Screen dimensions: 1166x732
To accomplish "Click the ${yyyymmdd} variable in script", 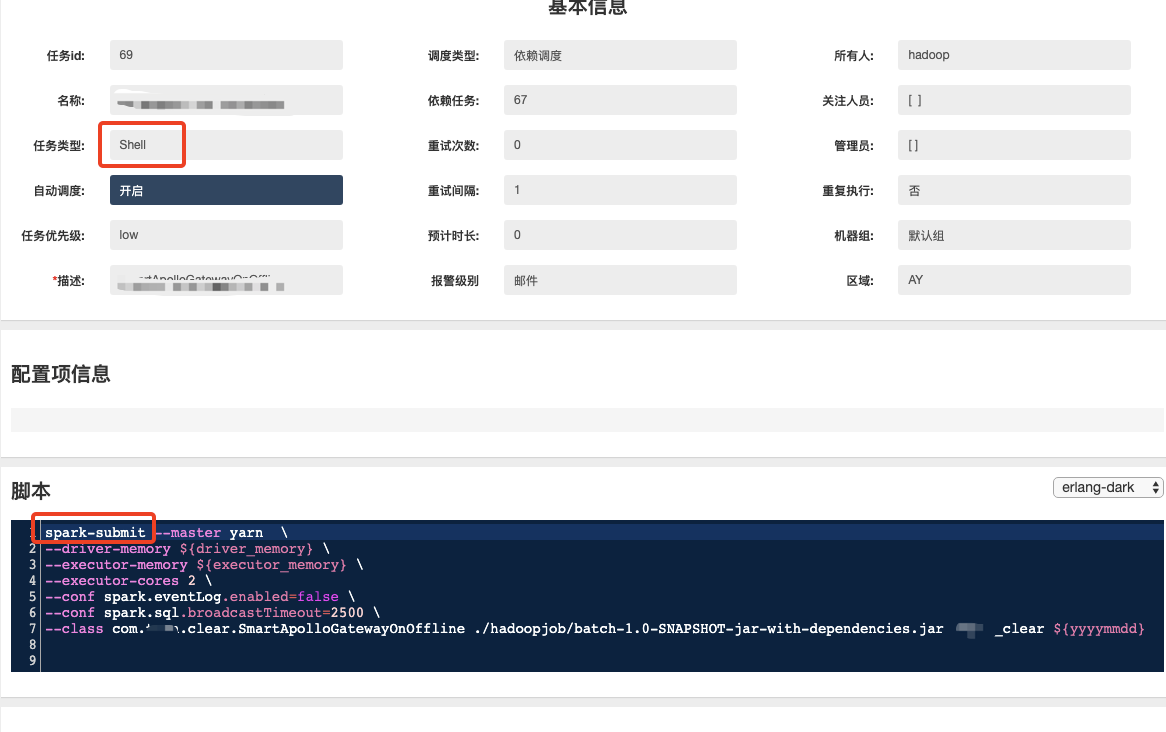I will 1099,629.
